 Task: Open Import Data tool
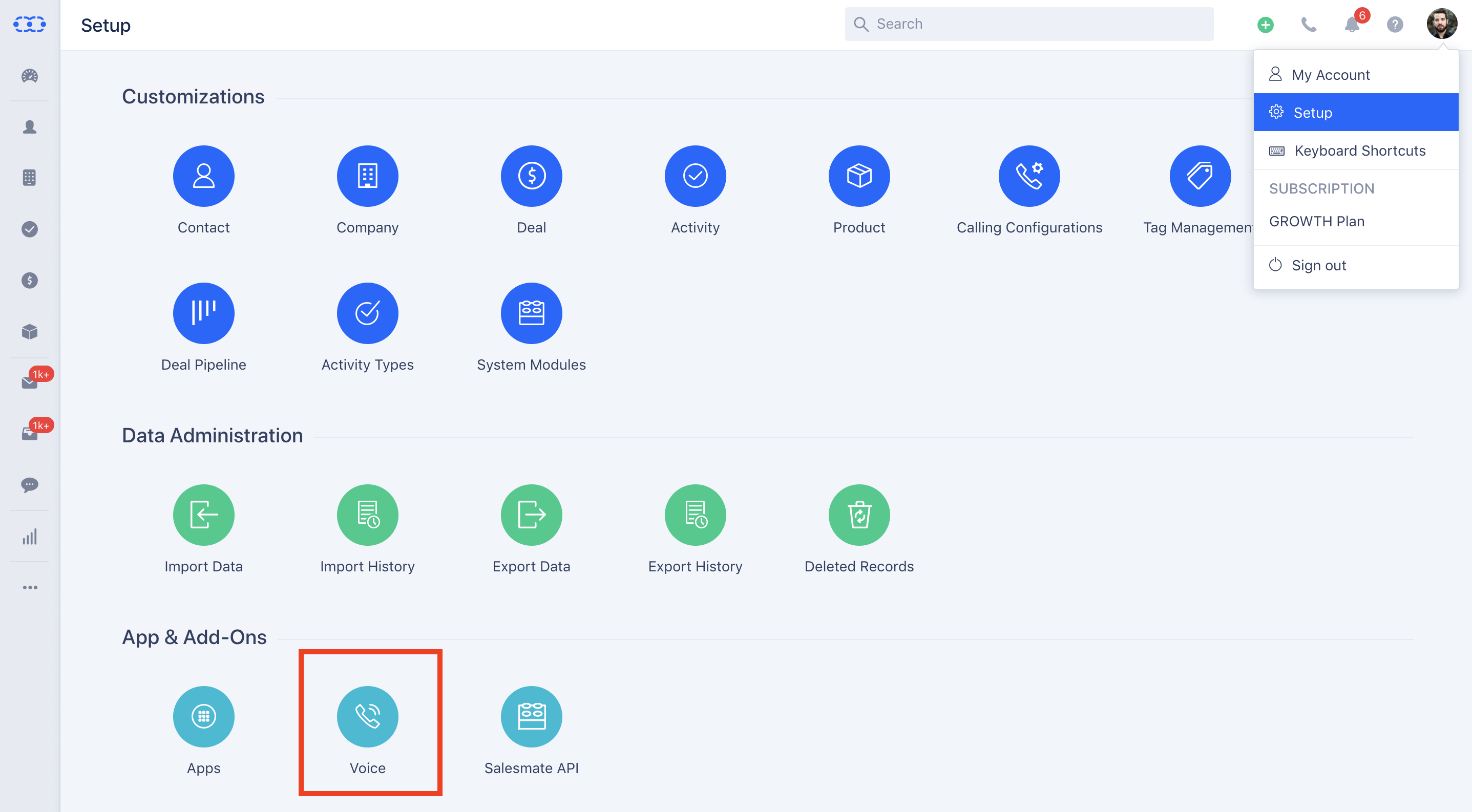click(x=203, y=515)
